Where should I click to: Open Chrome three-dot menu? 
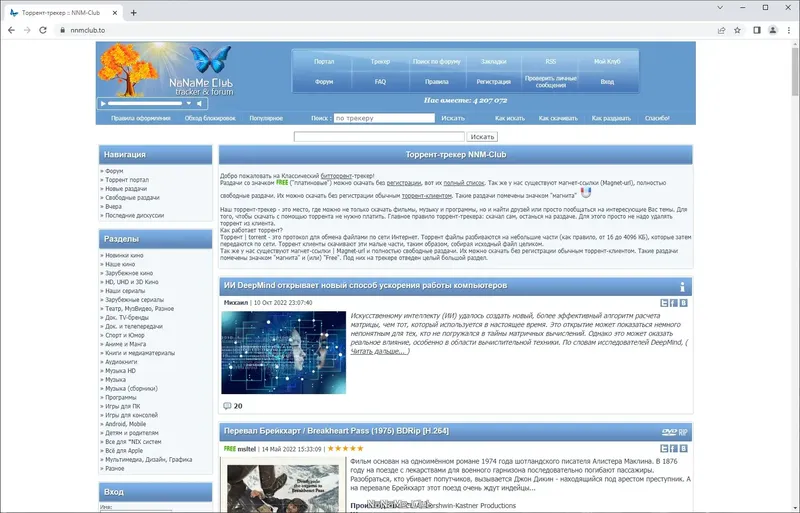(x=789, y=30)
